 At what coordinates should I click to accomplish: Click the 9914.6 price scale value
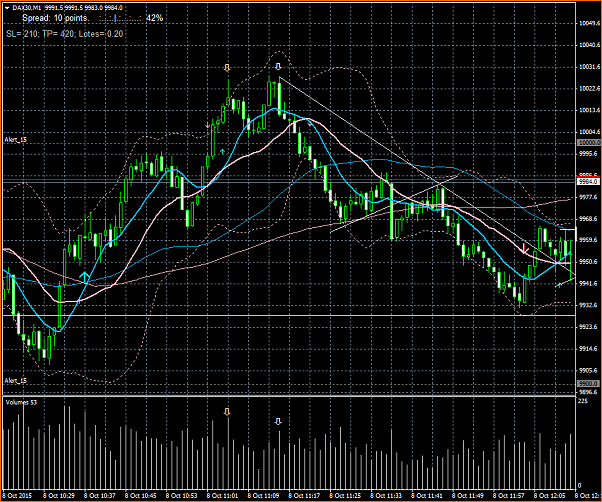[x=589, y=349]
